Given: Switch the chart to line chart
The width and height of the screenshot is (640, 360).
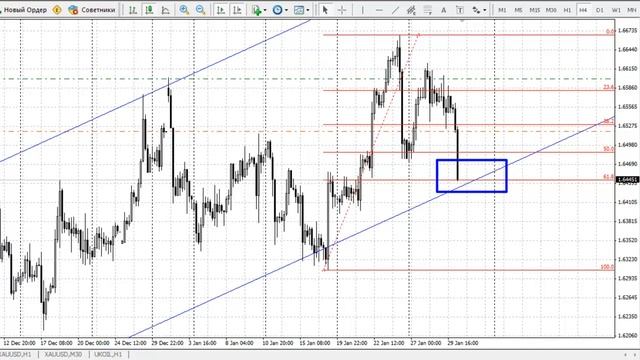Looking at the screenshot, I should [x=166, y=10].
